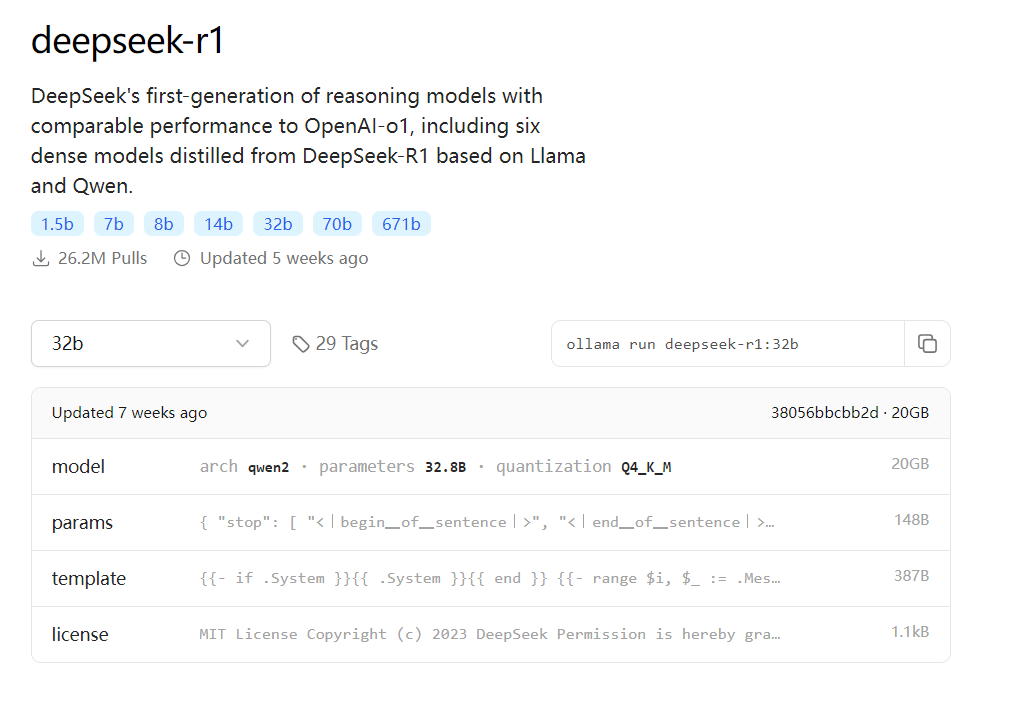View all 29 Tags

tap(346, 344)
